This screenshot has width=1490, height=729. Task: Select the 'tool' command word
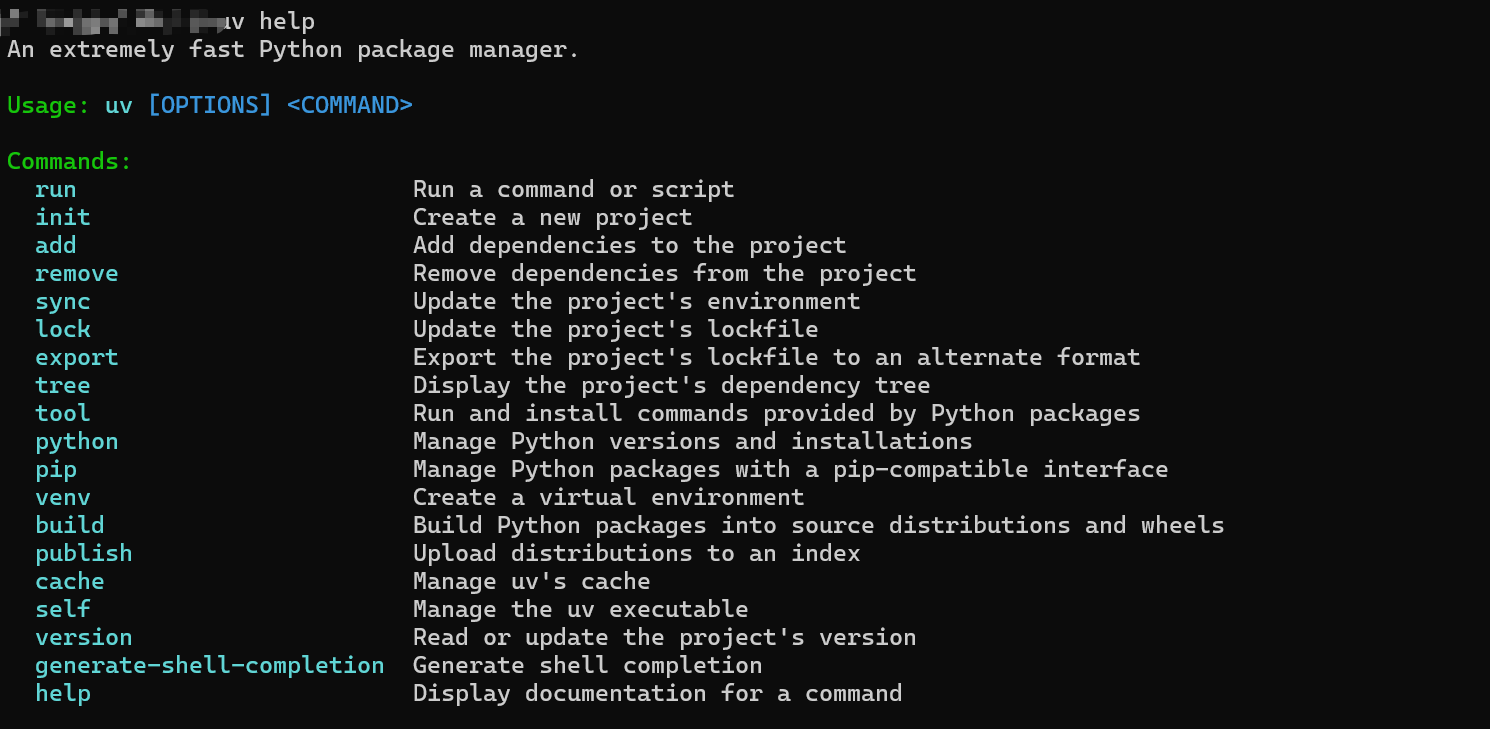pos(63,413)
